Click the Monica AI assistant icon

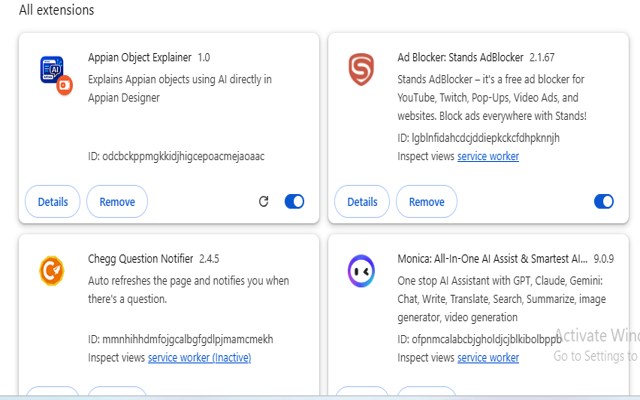point(361,271)
